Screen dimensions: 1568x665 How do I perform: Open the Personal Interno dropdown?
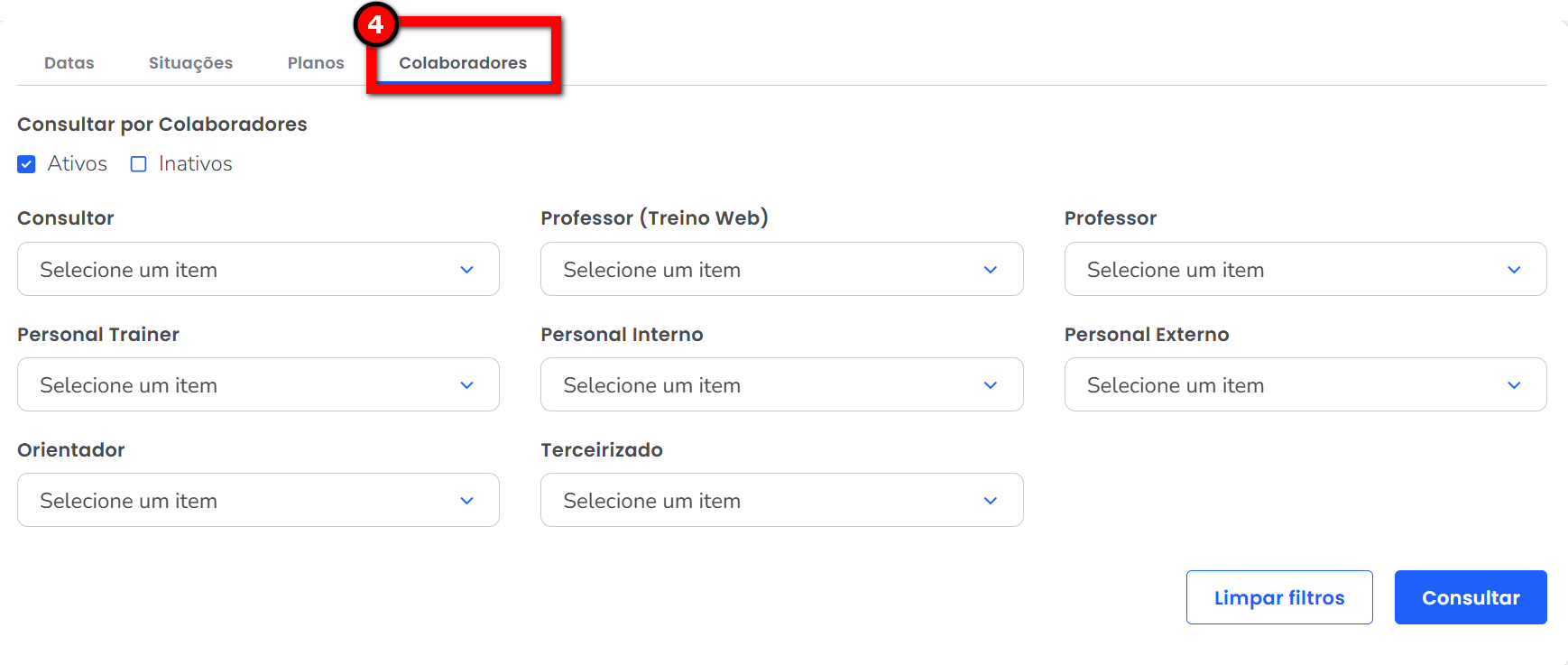780,384
